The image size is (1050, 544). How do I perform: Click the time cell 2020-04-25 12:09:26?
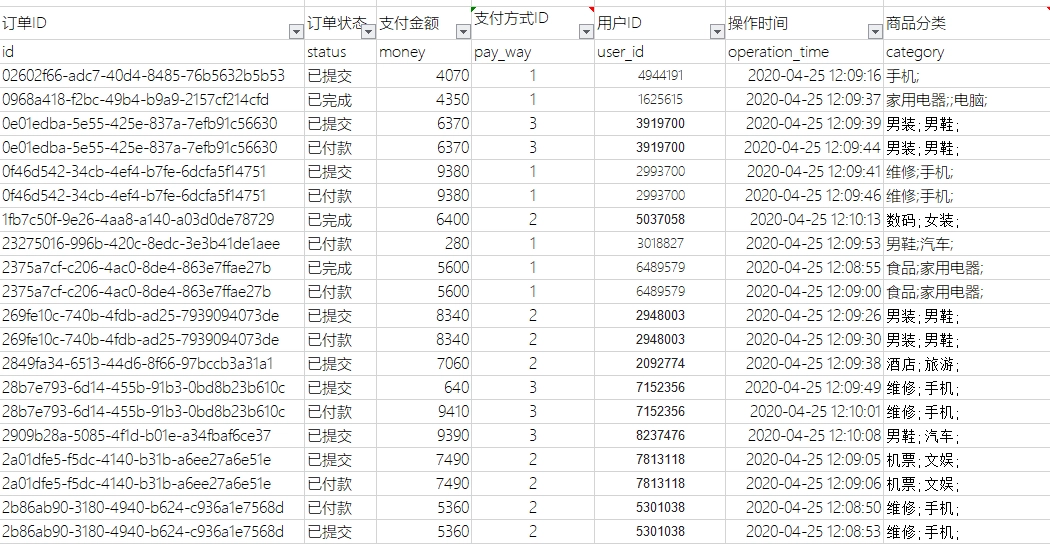805,316
